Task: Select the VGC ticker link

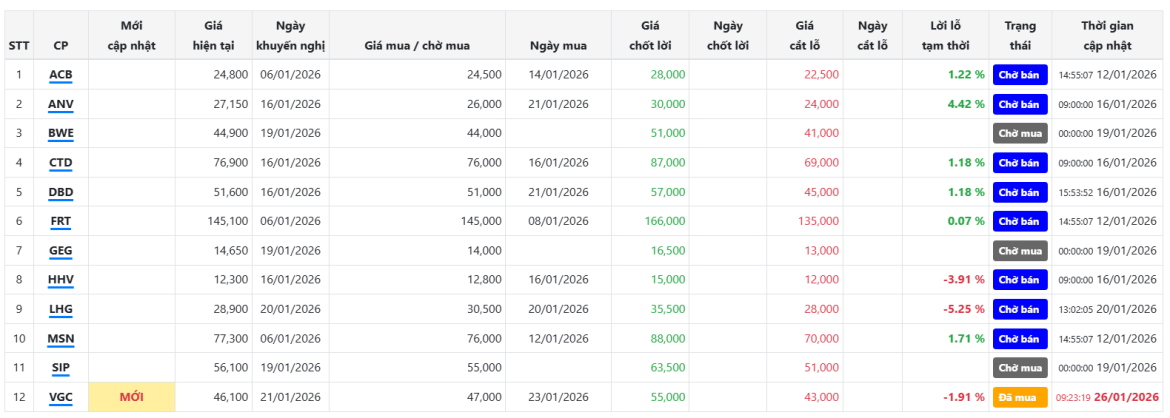Action: tap(61, 397)
